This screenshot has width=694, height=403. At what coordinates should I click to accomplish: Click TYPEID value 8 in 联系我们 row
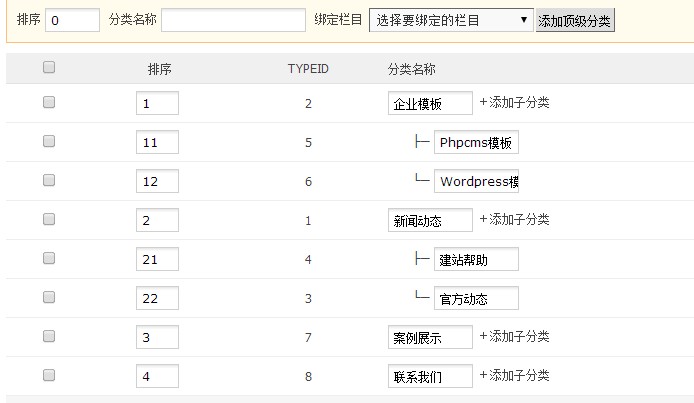308,376
